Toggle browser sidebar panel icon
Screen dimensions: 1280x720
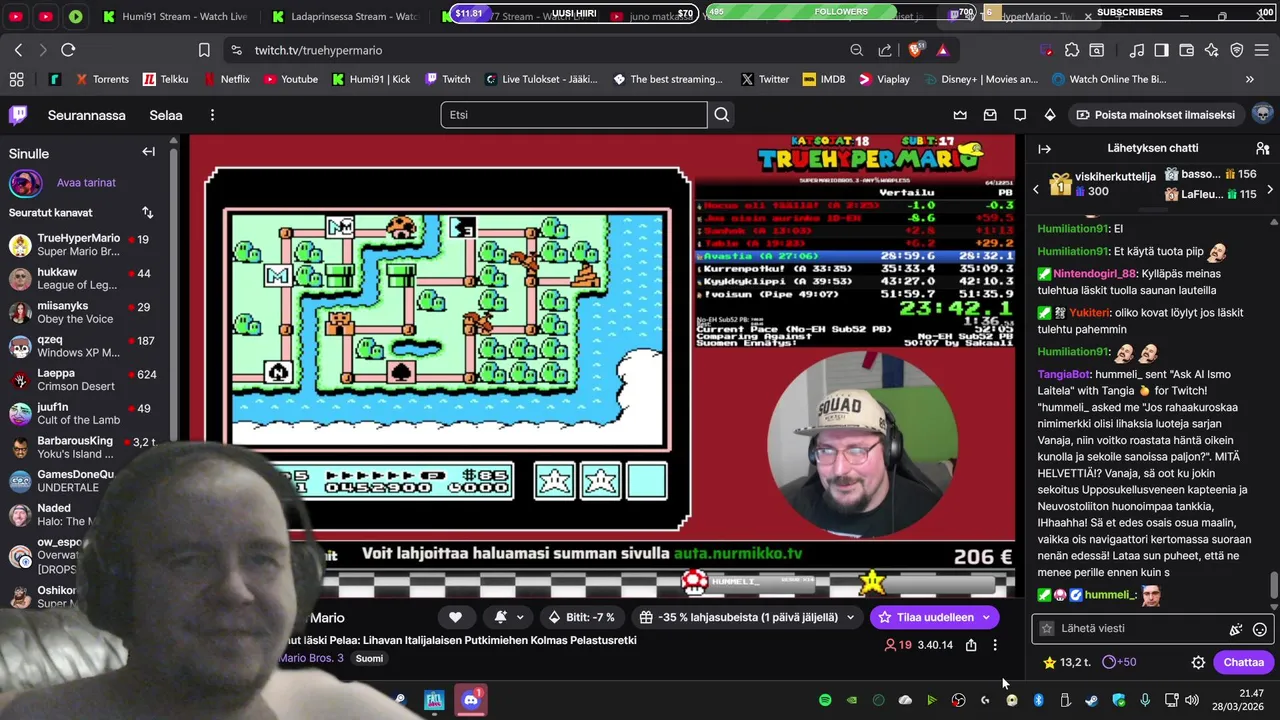pyautogui.click(x=1161, y=50)
